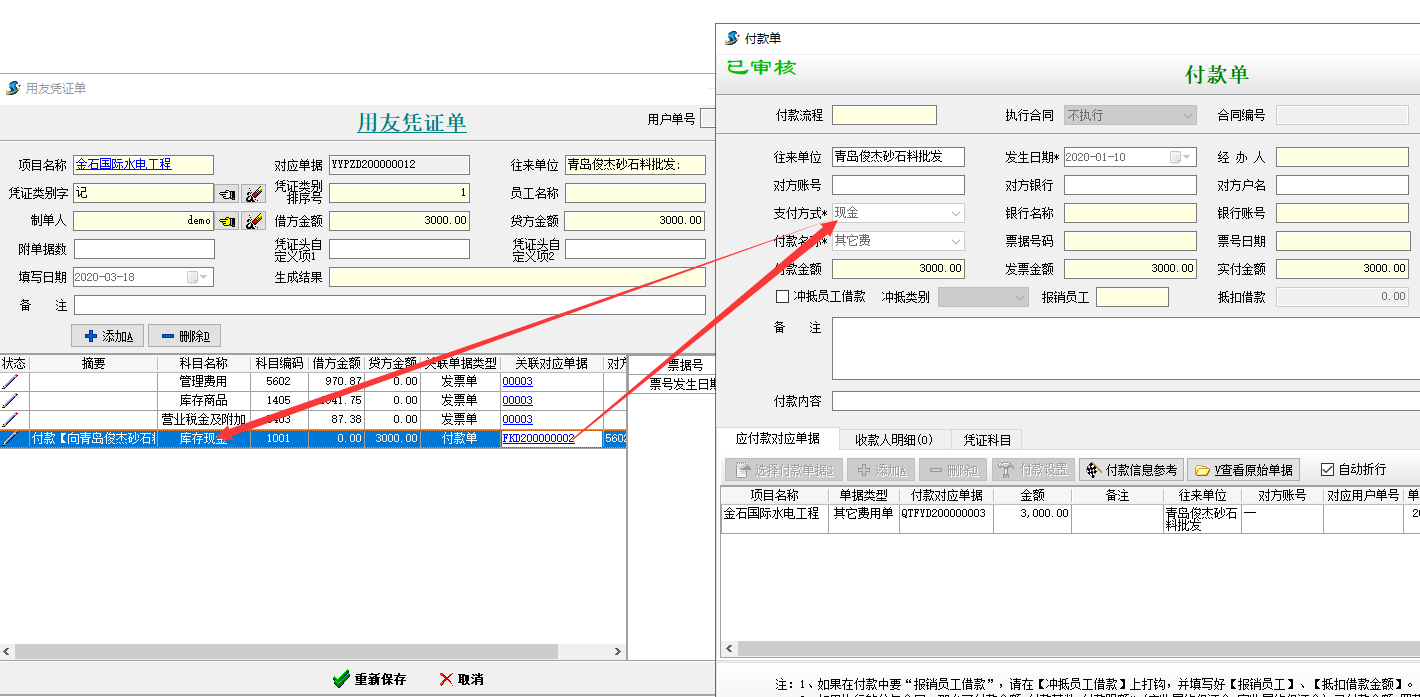Open 付款信息参考 payment info reference
This screenshot has width=1420, height=697.
pos(1128,469)
